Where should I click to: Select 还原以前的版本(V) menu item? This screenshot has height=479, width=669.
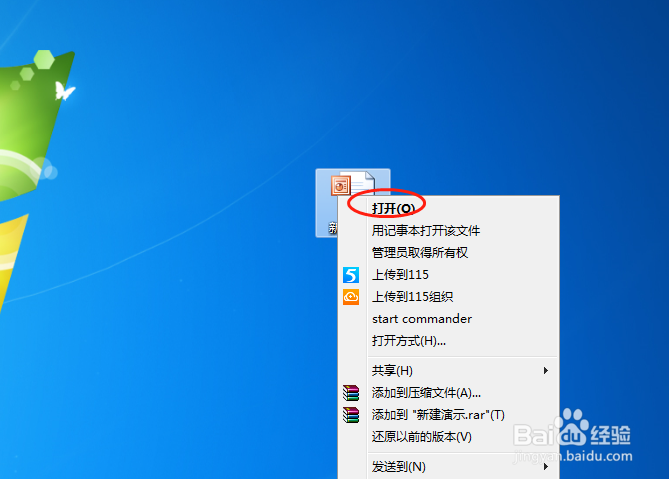tap(448, 437)
